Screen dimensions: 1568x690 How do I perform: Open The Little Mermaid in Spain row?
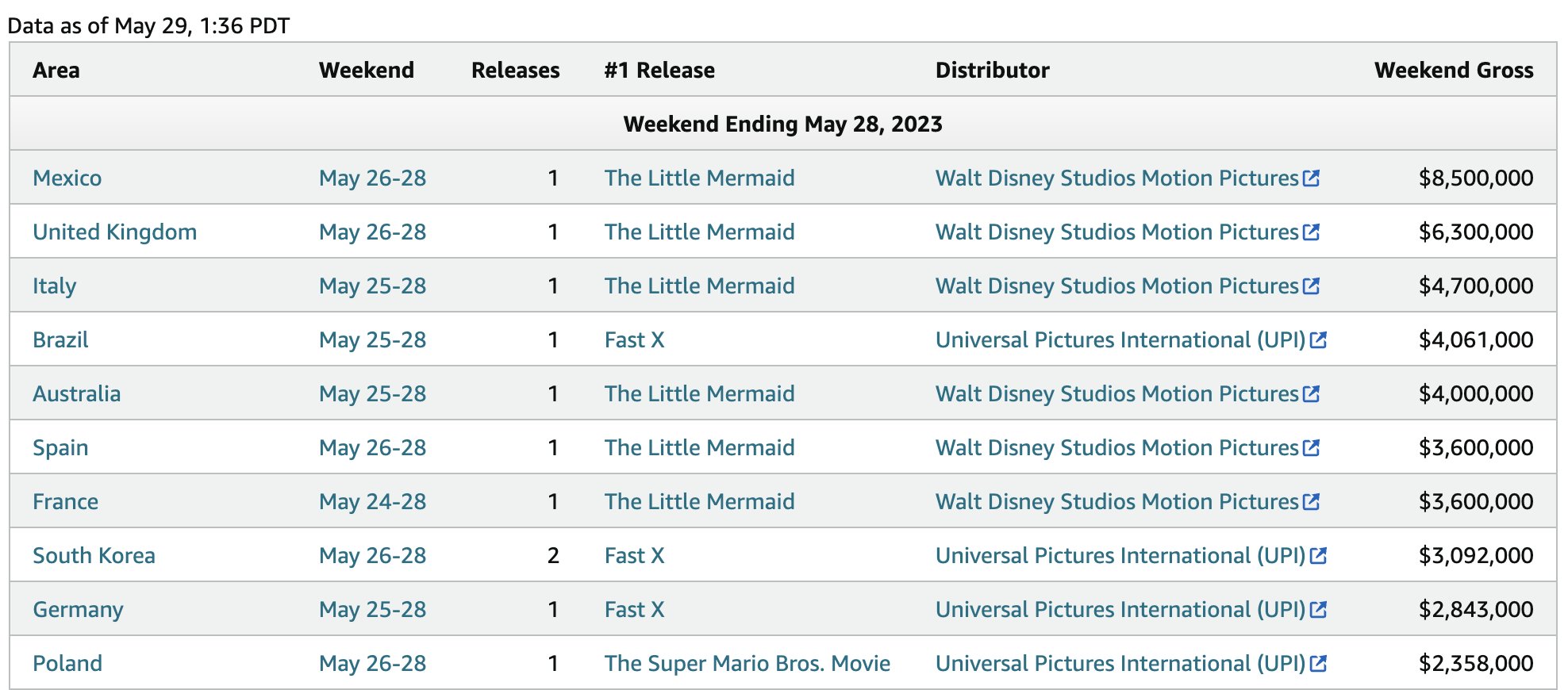pyautogui.click(x=699, y=448)
